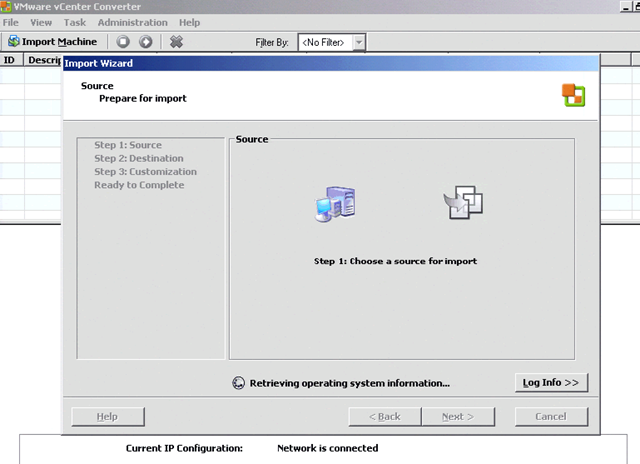Minimize the vCenter Converter window

[x=625, y=6]
